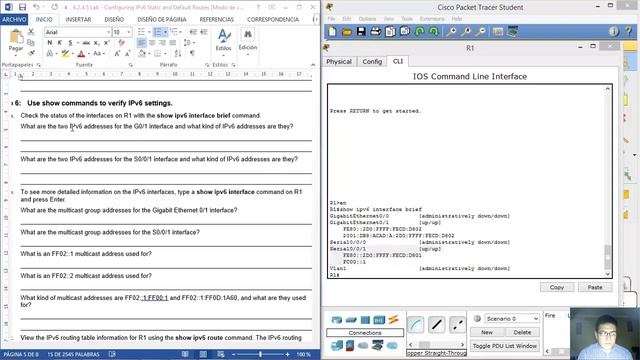
Task: Align paragraph text to the left
Action: (142, 43)
